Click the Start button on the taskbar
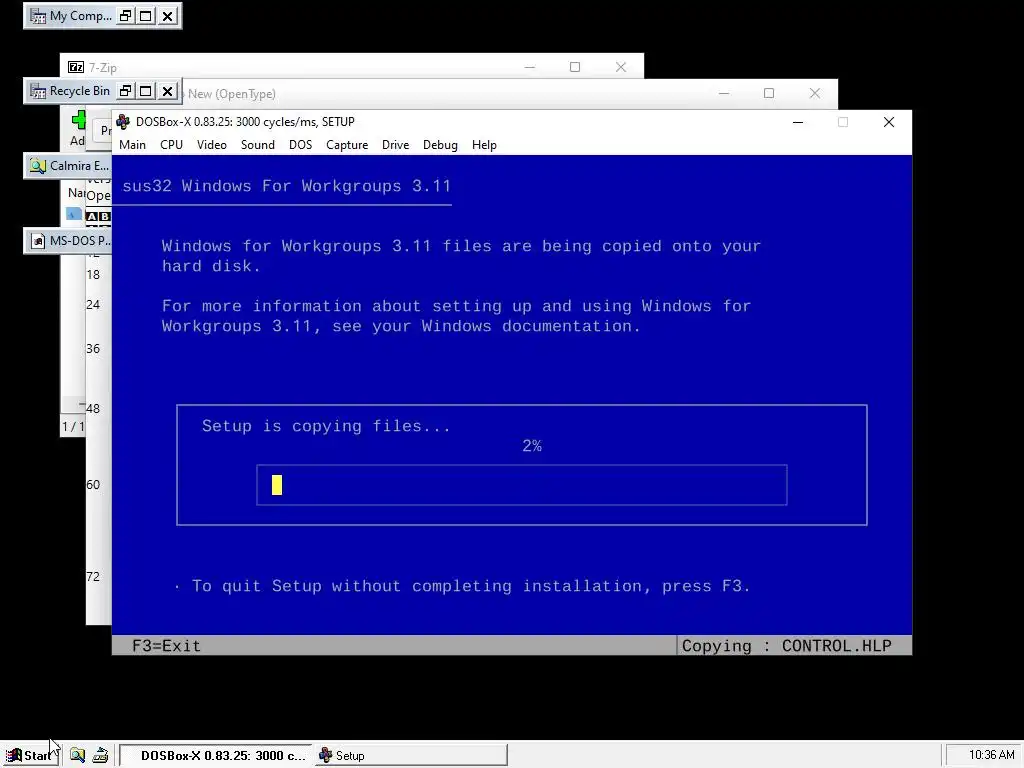Screen dimensions: 1024x768 point(31,756)
